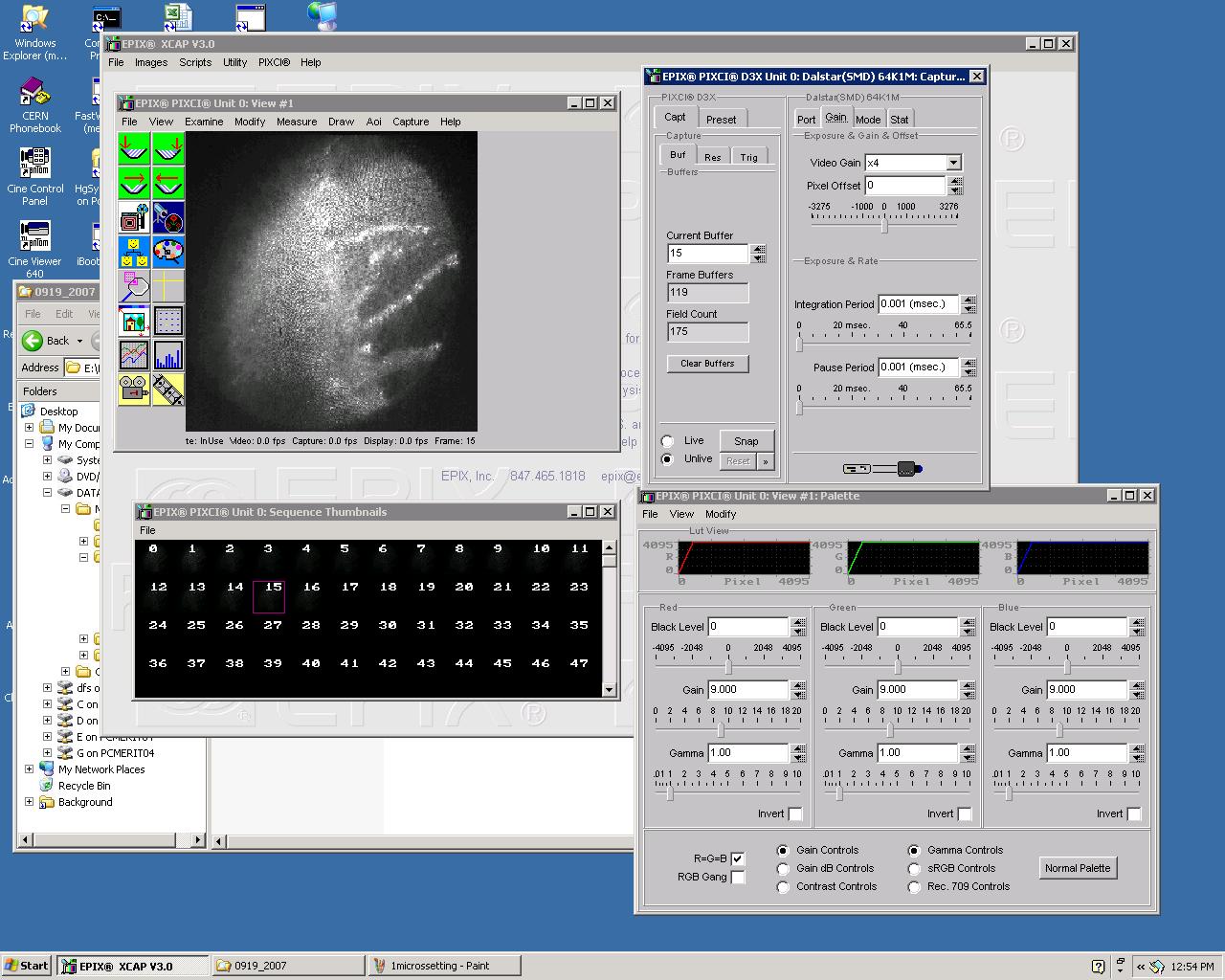
Task: Click the Clear Buffers button
Action: pos(707,364)
